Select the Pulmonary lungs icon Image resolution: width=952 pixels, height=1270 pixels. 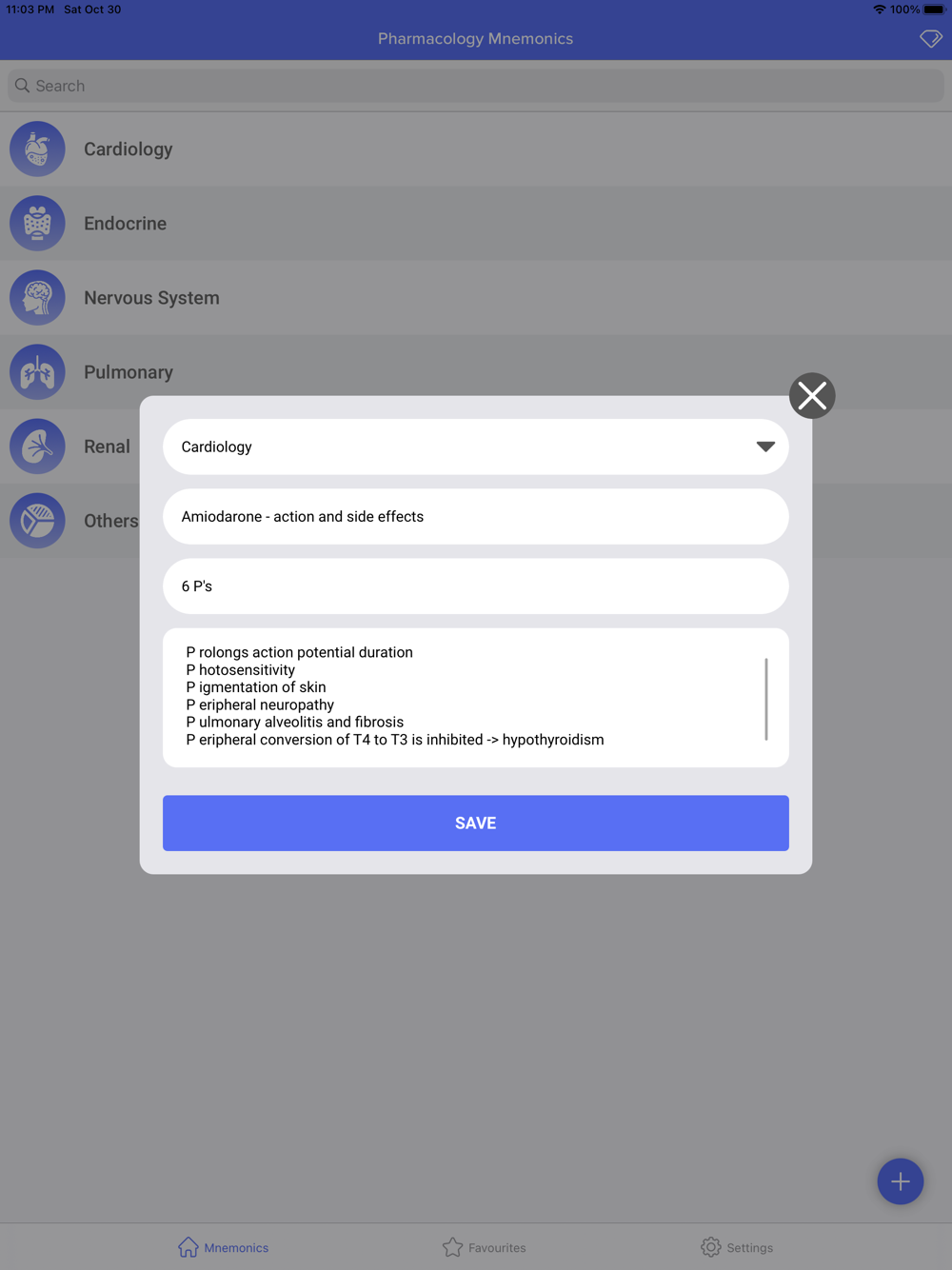point(37,372)
